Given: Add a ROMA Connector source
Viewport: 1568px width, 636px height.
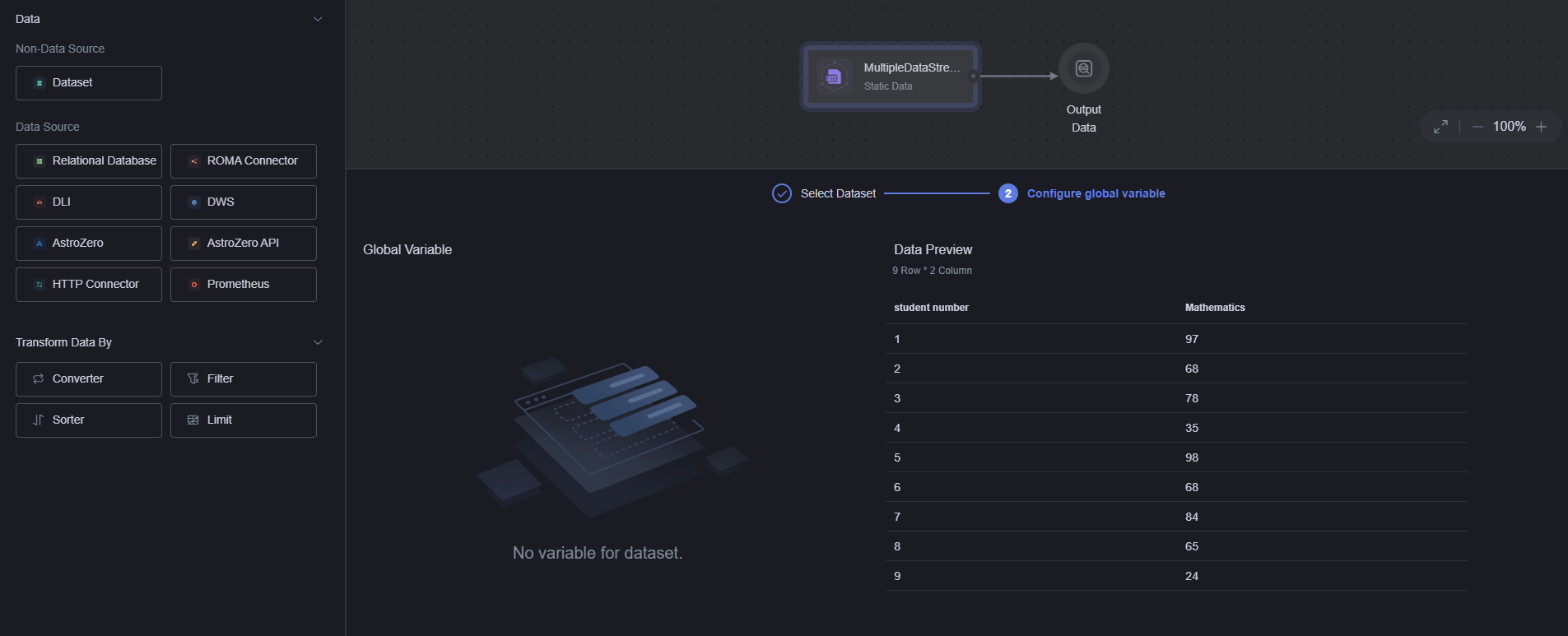Looking at the screenshot, I should tap(244, 161).
